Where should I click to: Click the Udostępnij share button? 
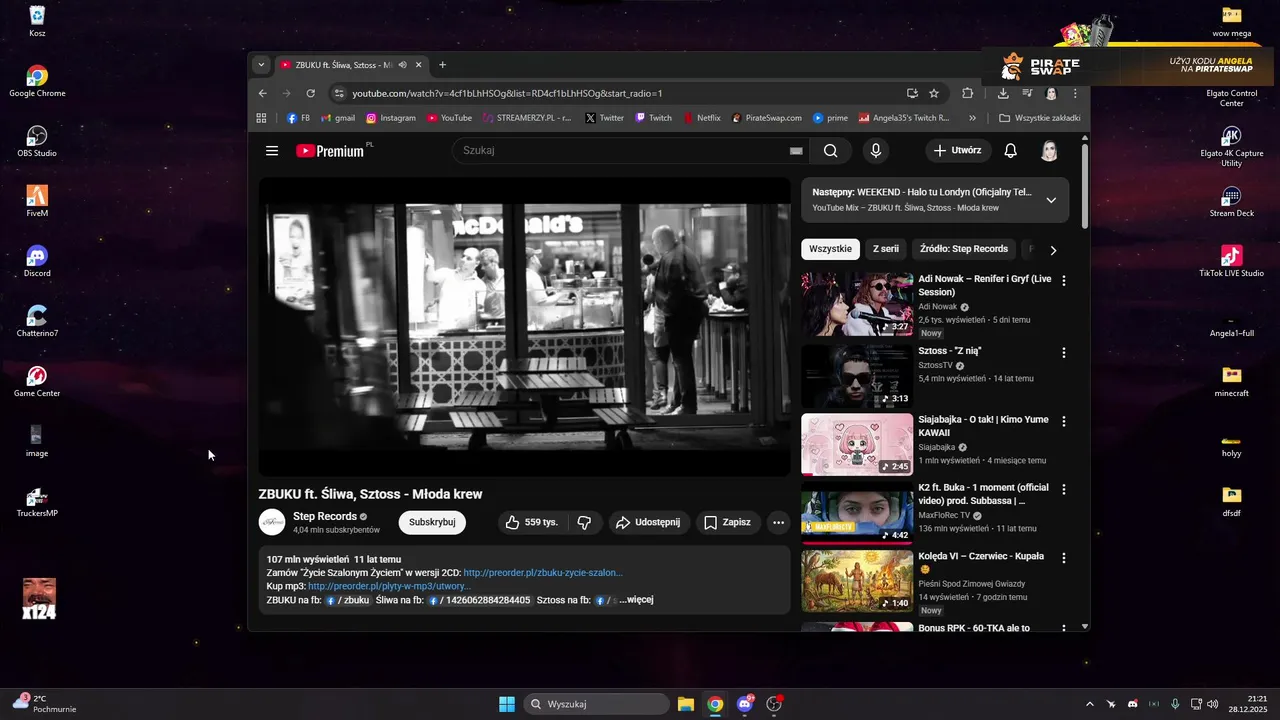tap(648, 522)
